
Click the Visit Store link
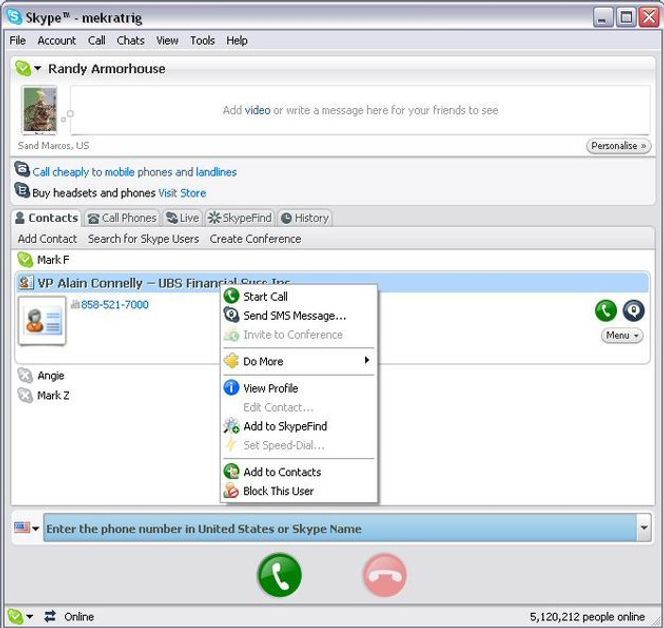click(182, 193)
